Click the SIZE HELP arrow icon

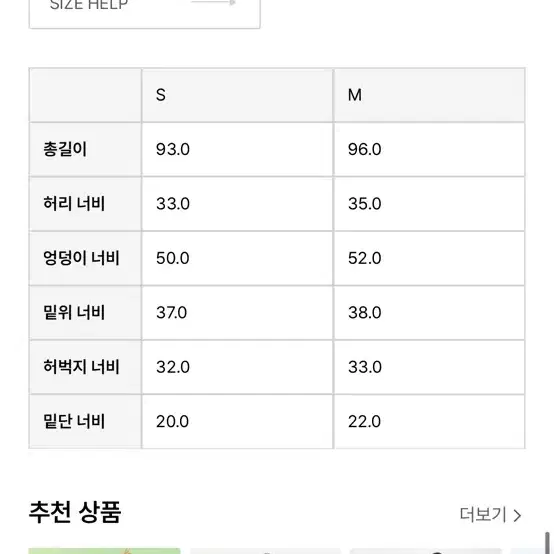pyautogui.click(x=214, y=3)
